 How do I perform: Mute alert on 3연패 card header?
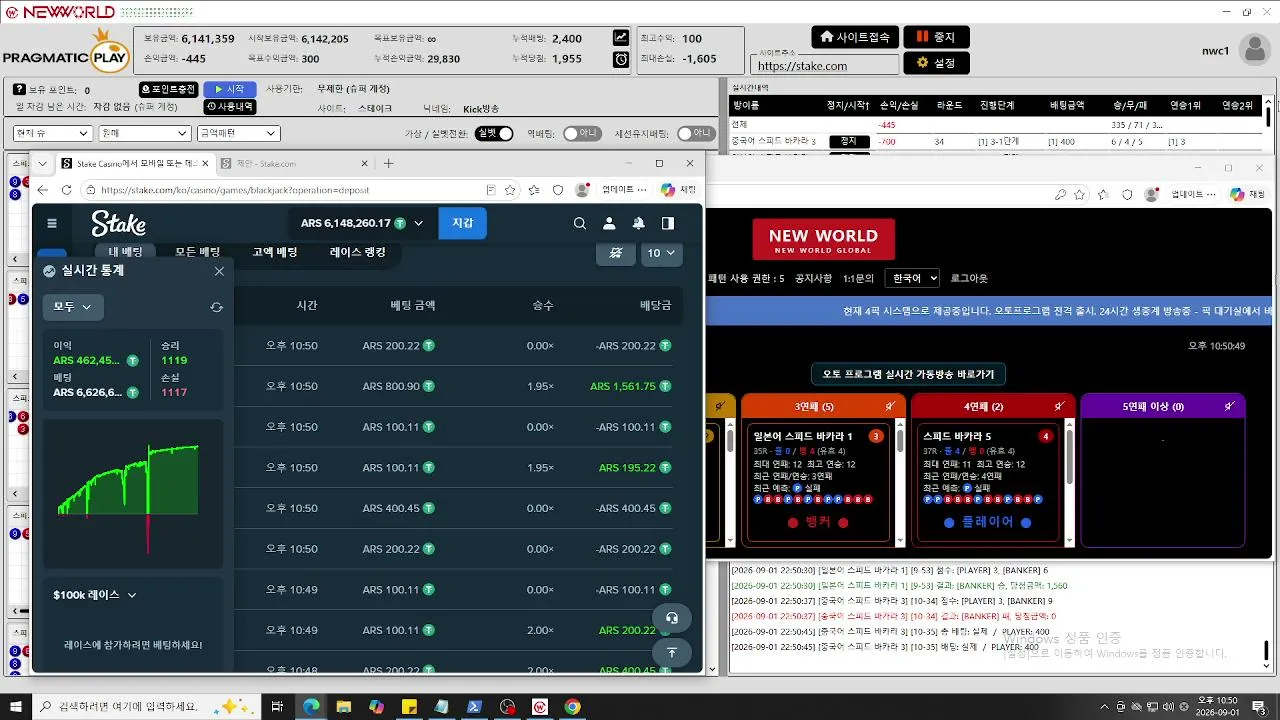890,406
